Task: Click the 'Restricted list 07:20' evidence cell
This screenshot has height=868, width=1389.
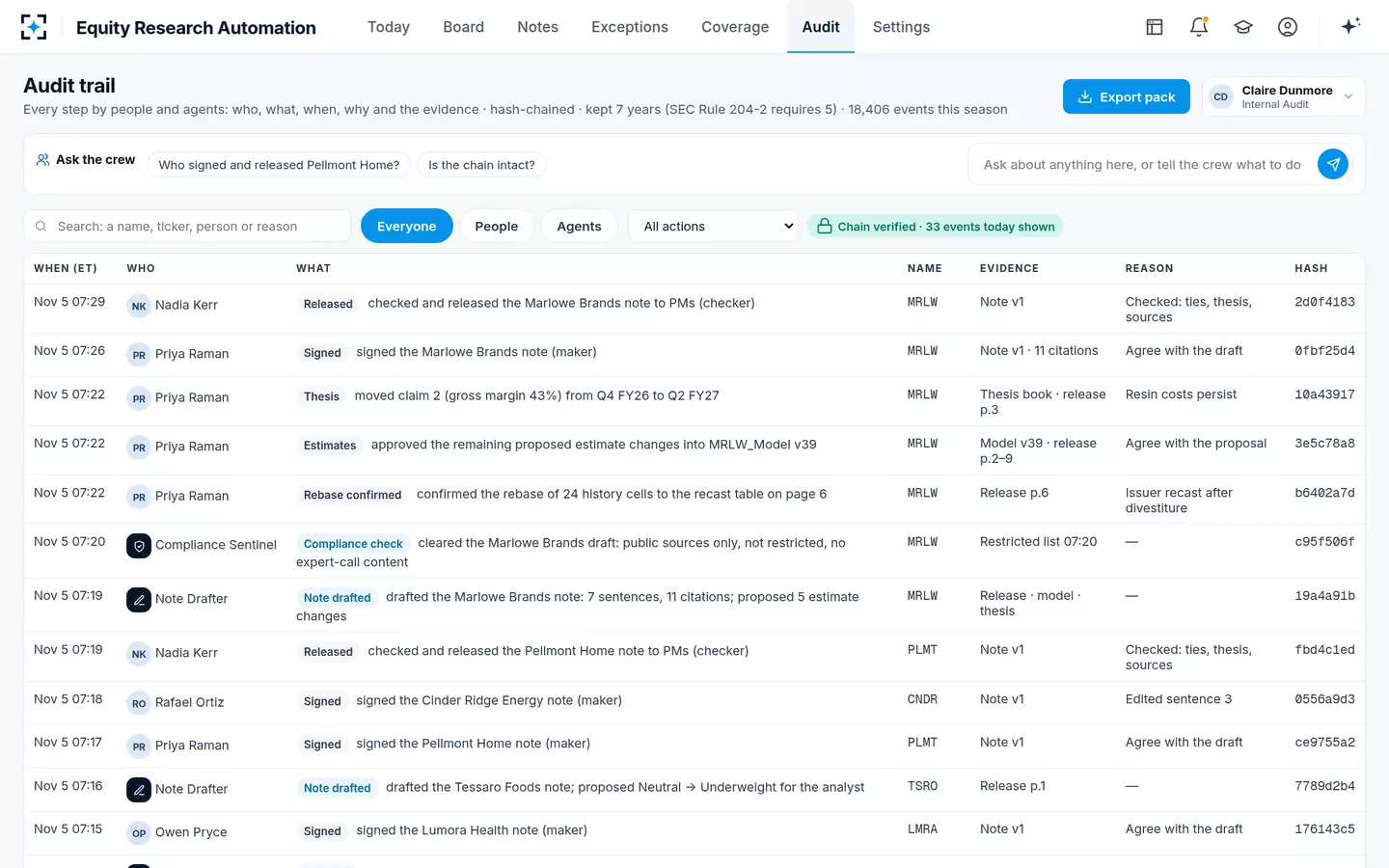Action: [1038, 542]
